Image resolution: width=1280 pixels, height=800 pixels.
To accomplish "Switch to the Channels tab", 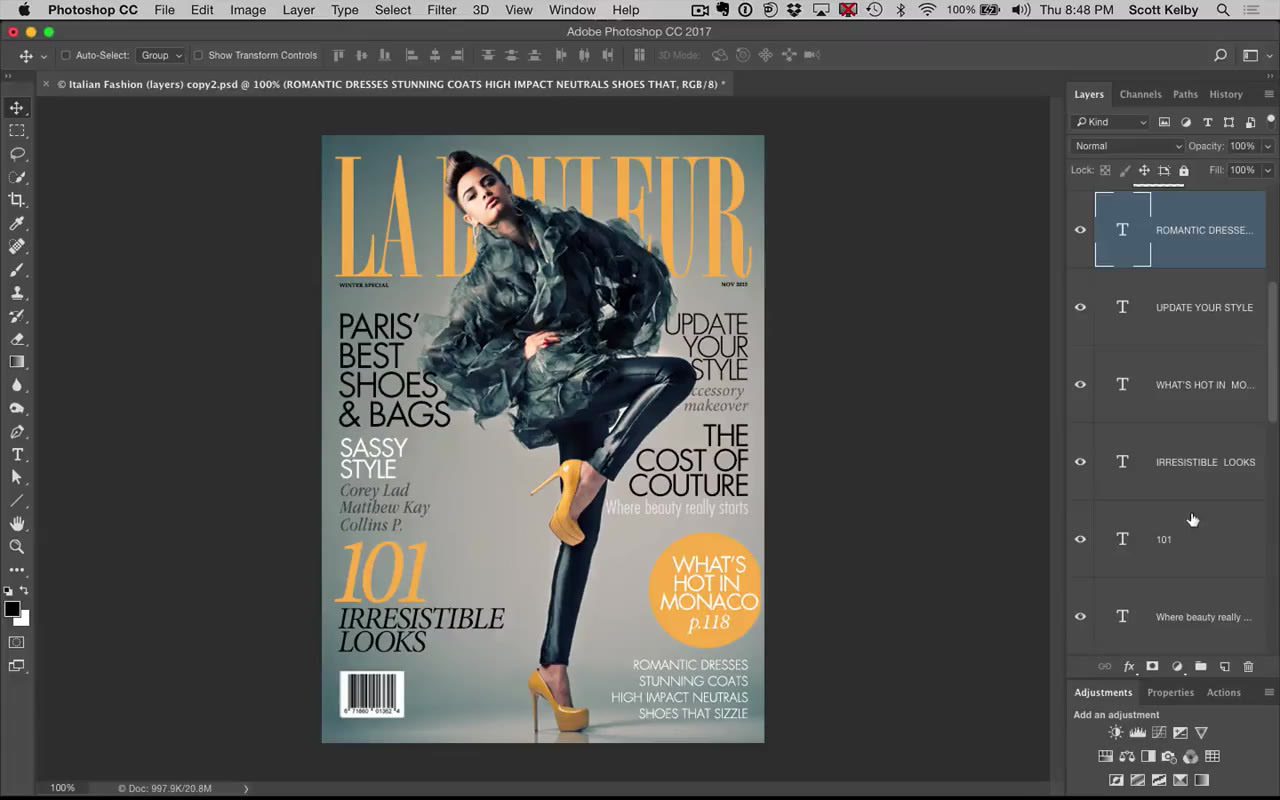I will [1140, 93].
